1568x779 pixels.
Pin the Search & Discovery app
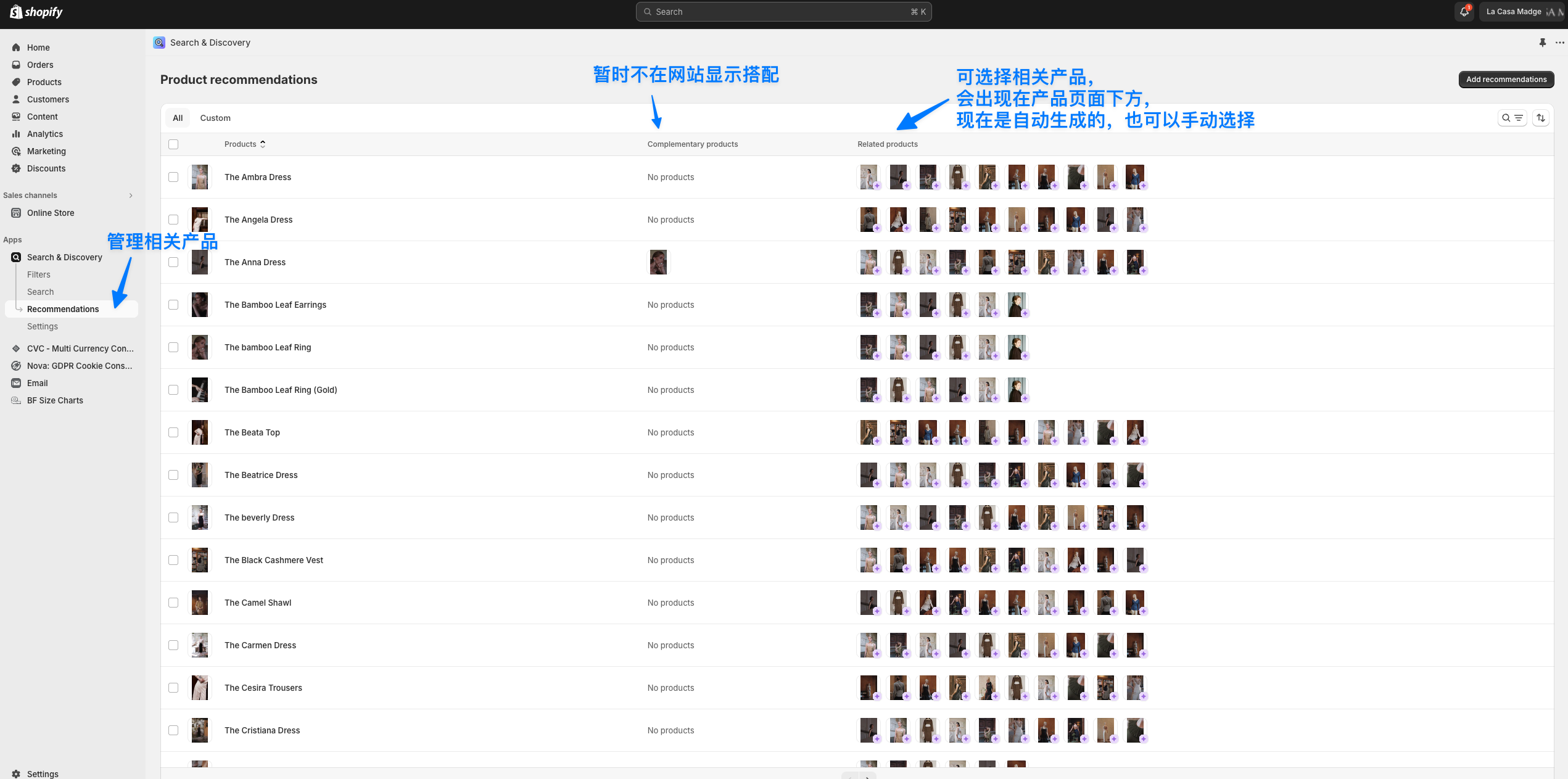tap(1542, 43)
